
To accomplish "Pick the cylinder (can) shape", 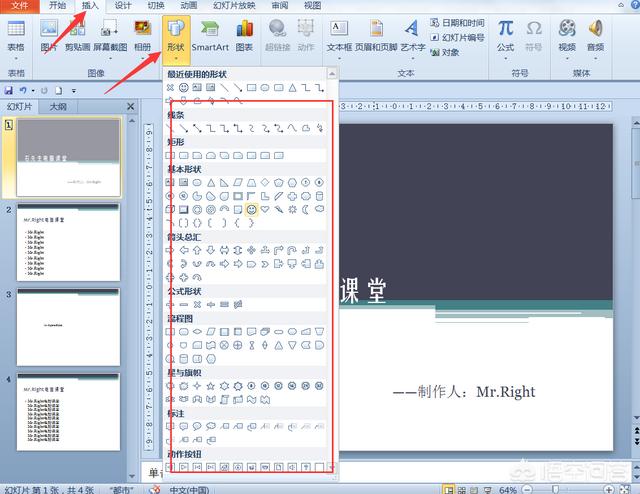I will point(319,196).
